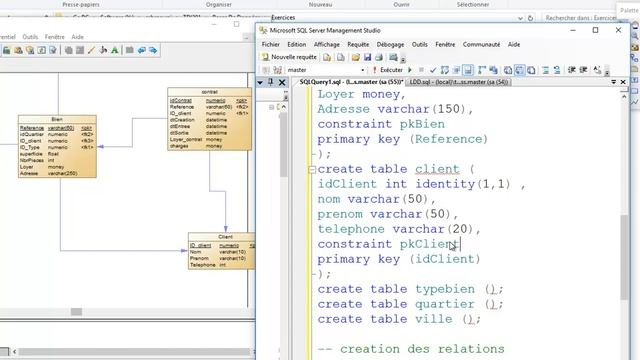The image size is (640, 360).
Task: Click the database engine query icon after Nouvelle requête
Action: 327,58
